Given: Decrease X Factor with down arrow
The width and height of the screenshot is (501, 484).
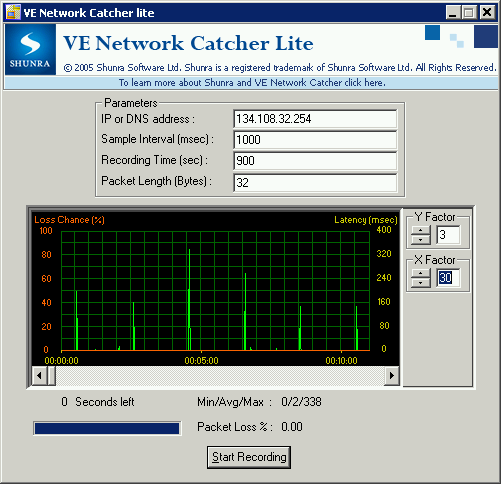Looking at the screenshot, I should tap(421, 283).
